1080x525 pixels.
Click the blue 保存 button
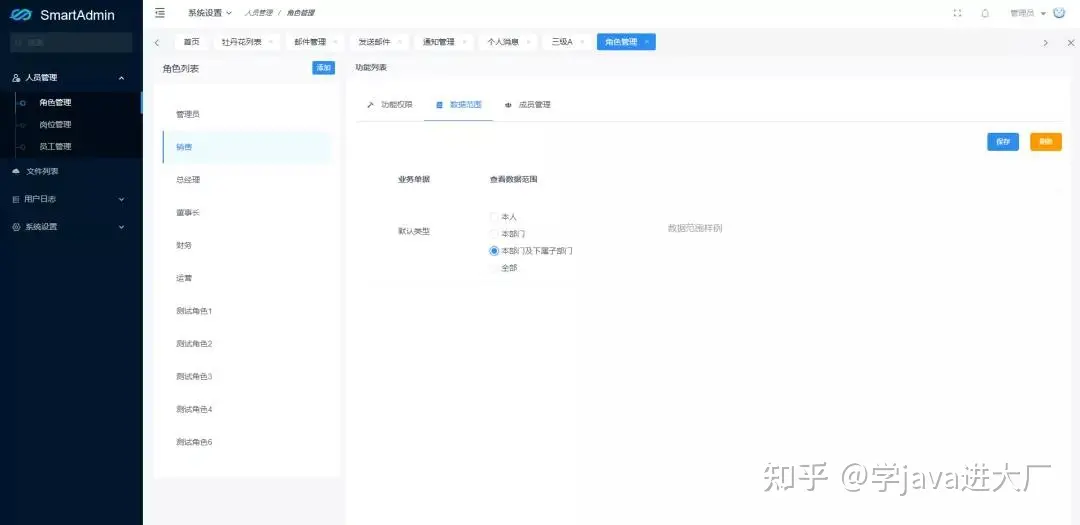1003,141
